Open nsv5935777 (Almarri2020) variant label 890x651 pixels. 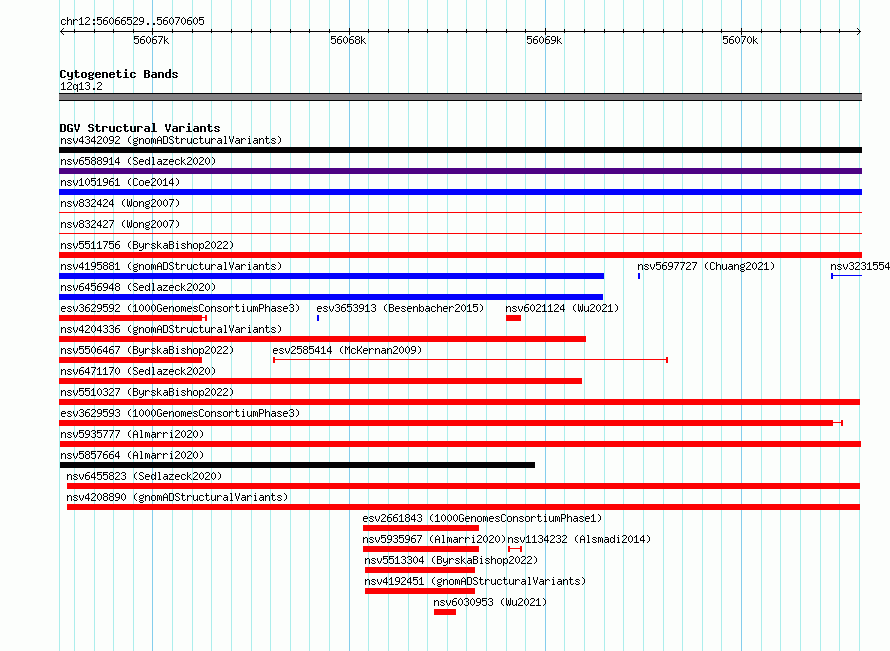[x=132, y=434]
